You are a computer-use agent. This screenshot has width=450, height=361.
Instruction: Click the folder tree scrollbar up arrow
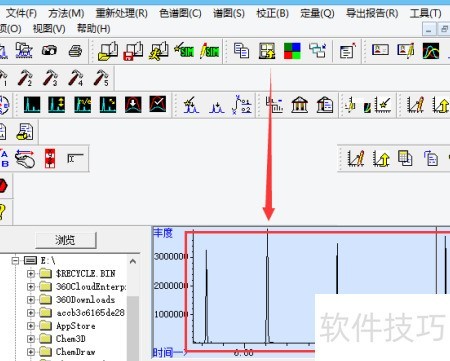pos(133,262)
